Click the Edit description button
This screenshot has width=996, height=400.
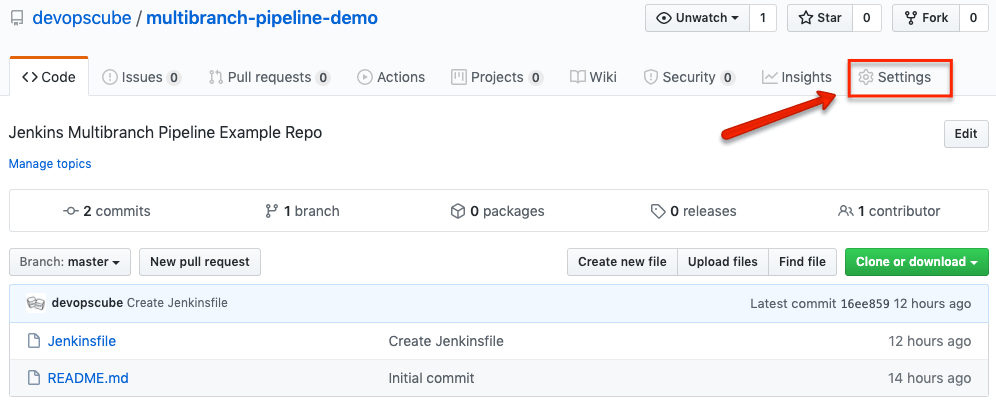tap(965, 134)
